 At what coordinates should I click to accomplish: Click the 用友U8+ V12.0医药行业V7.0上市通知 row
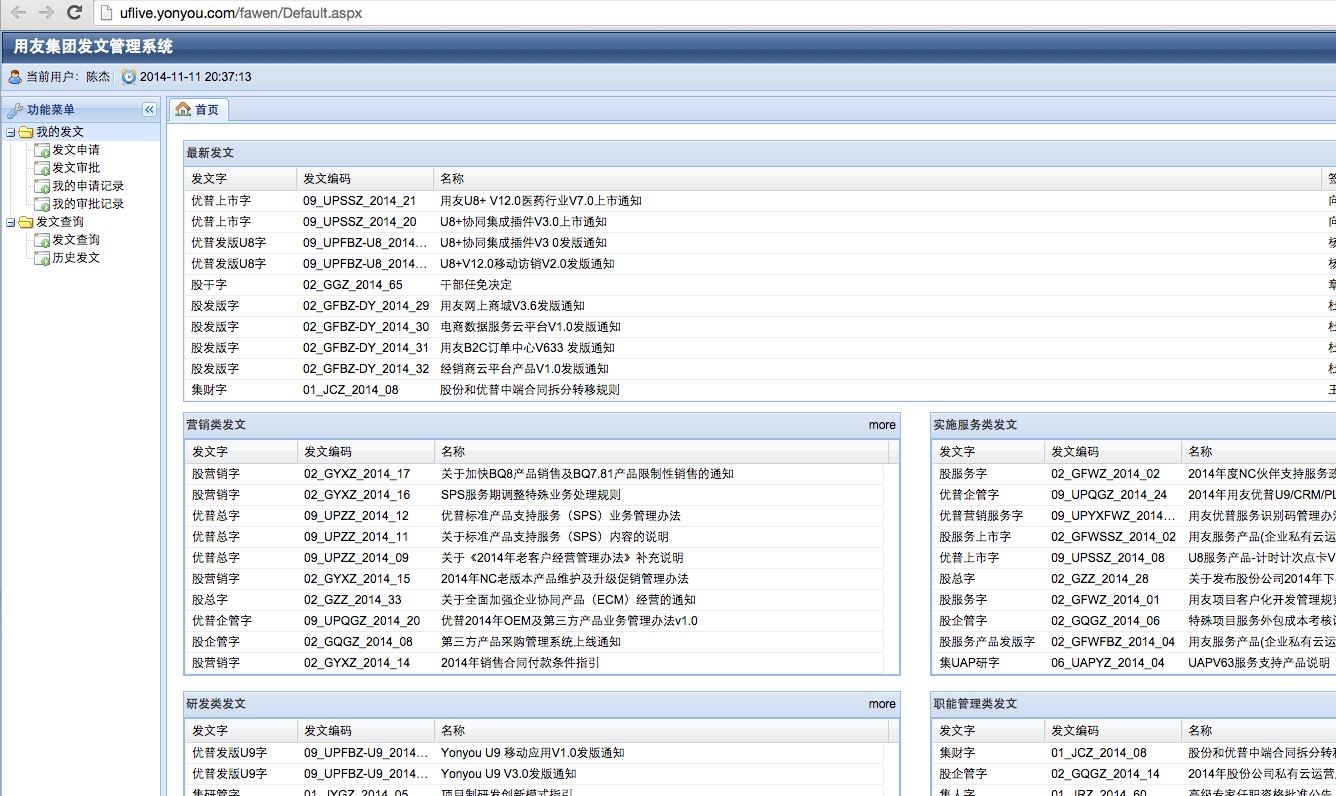pyautogui.click(x=760, y=201)
